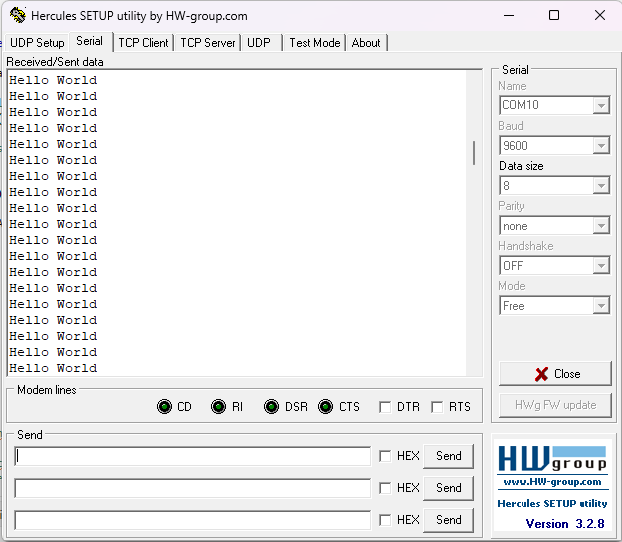Check HEX for the second send field
This screenshot has height=542, width=622.
click(385, 488)
